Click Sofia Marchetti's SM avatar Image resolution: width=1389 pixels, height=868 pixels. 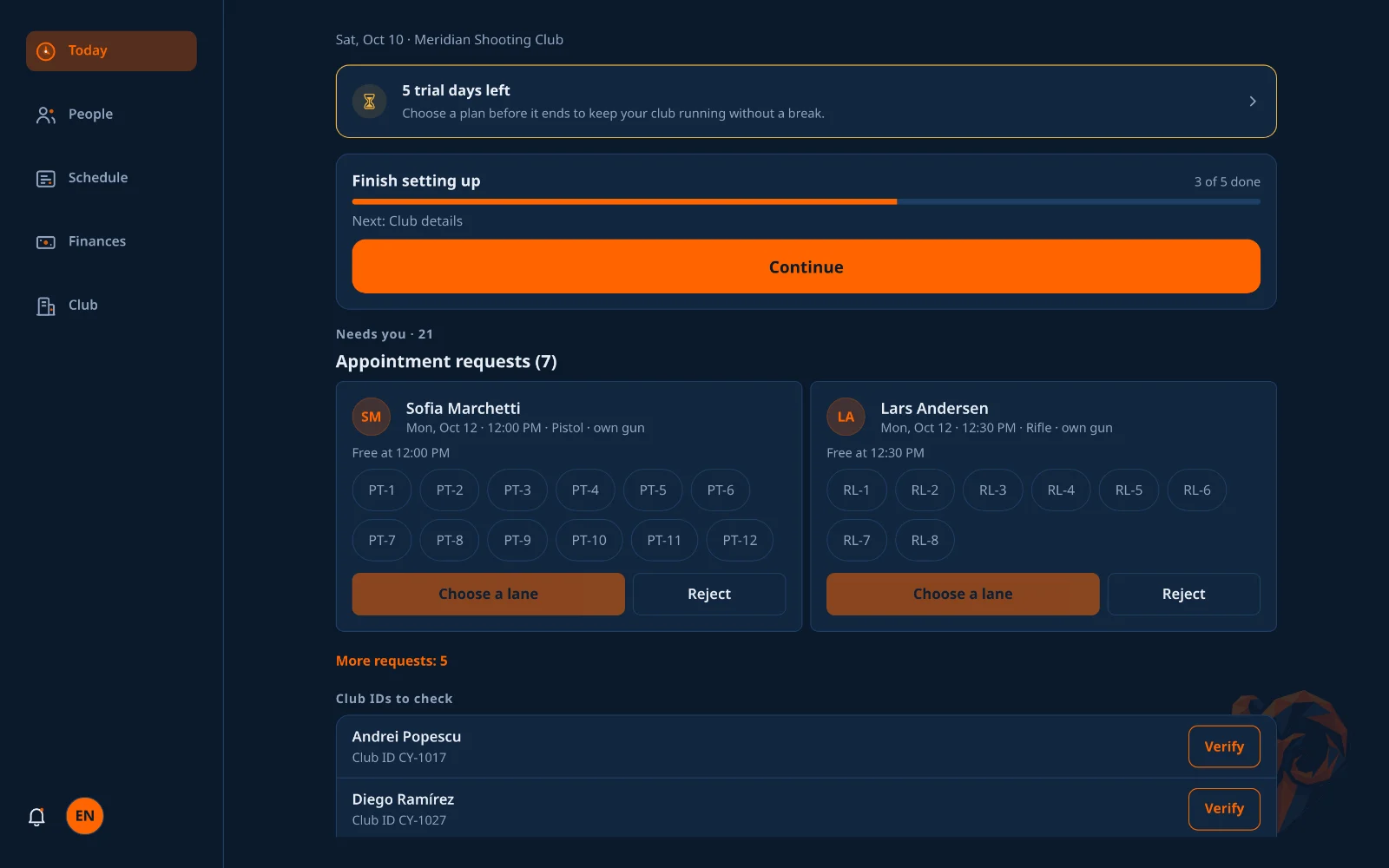pos(371,417)
